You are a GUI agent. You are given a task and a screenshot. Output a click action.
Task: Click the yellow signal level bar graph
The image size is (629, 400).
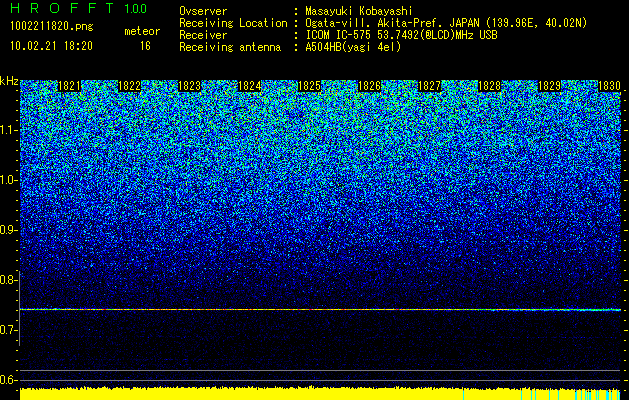pos(320,394)
